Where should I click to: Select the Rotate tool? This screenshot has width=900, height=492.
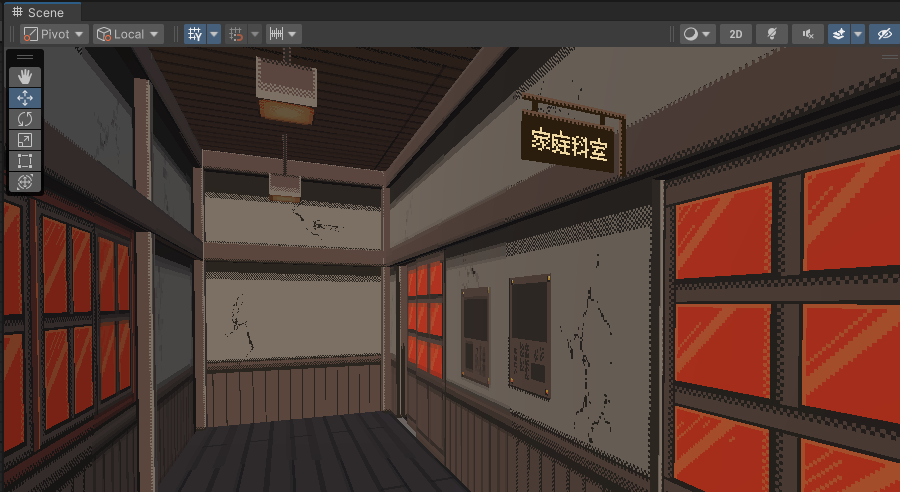coord(25,118)
